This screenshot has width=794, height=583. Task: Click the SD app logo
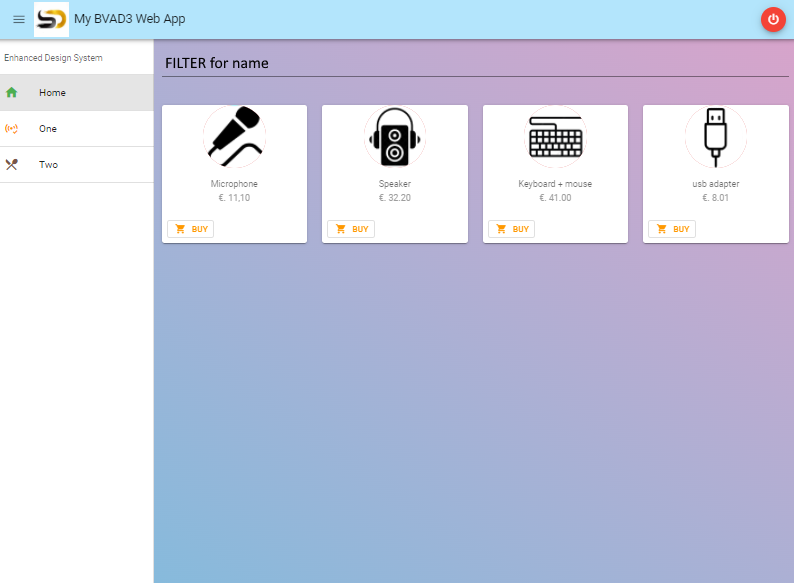(x=51, y=19)
